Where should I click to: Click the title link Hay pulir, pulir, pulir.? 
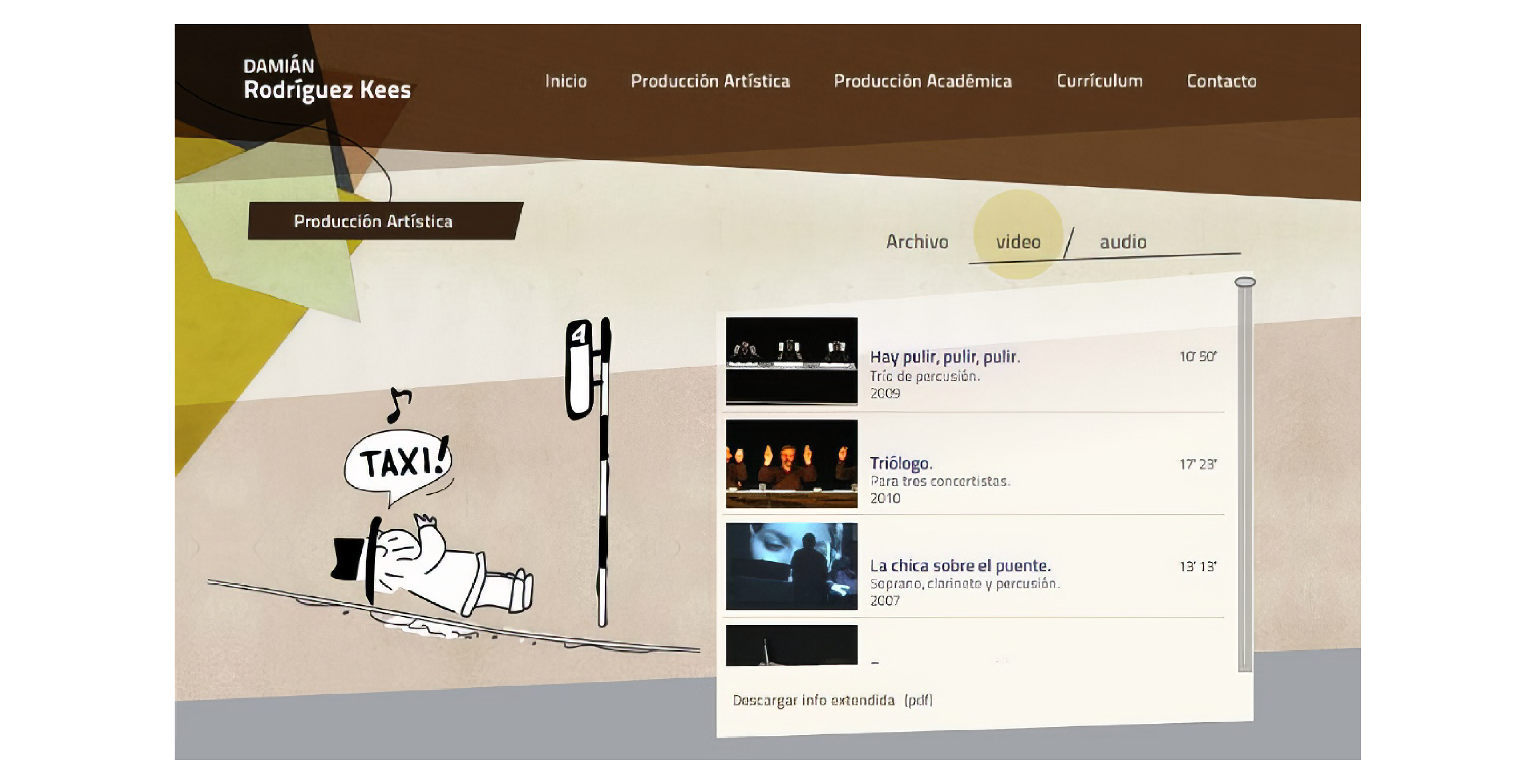[x=944, y=357]
